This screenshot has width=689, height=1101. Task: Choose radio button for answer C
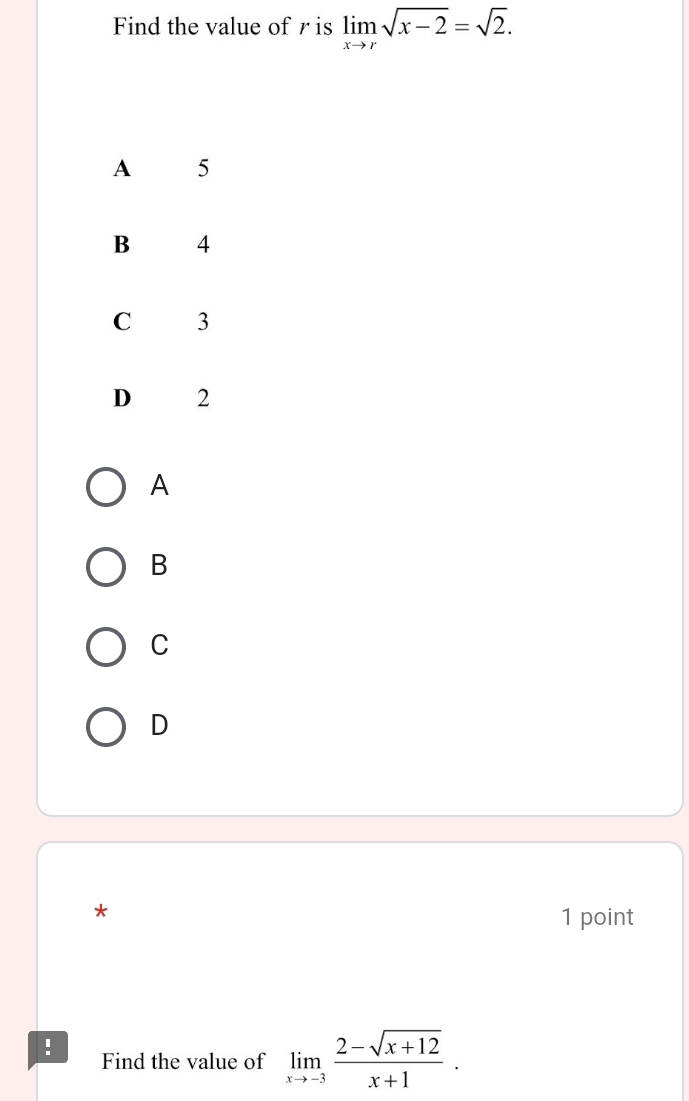[x=106, y=646]
